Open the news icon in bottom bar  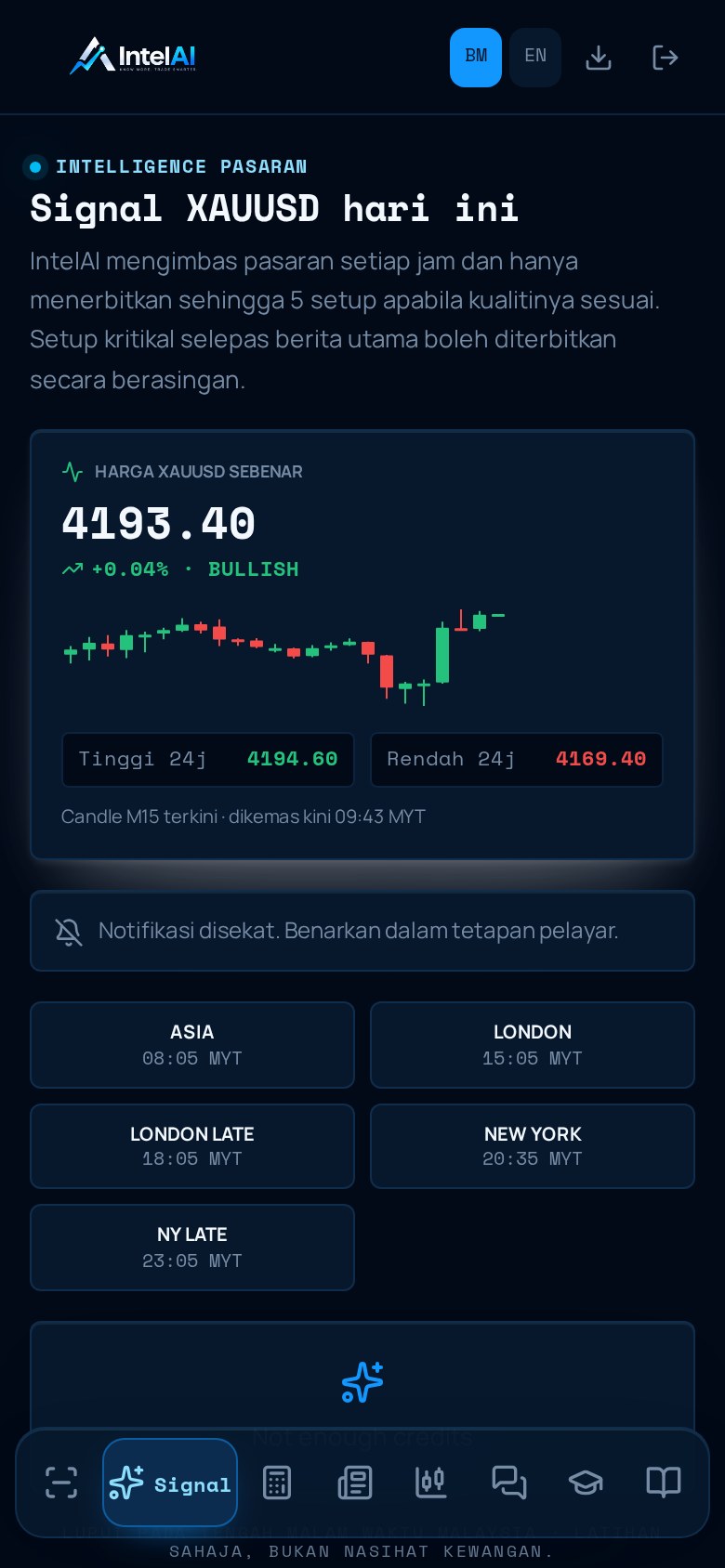(354, 1483)
